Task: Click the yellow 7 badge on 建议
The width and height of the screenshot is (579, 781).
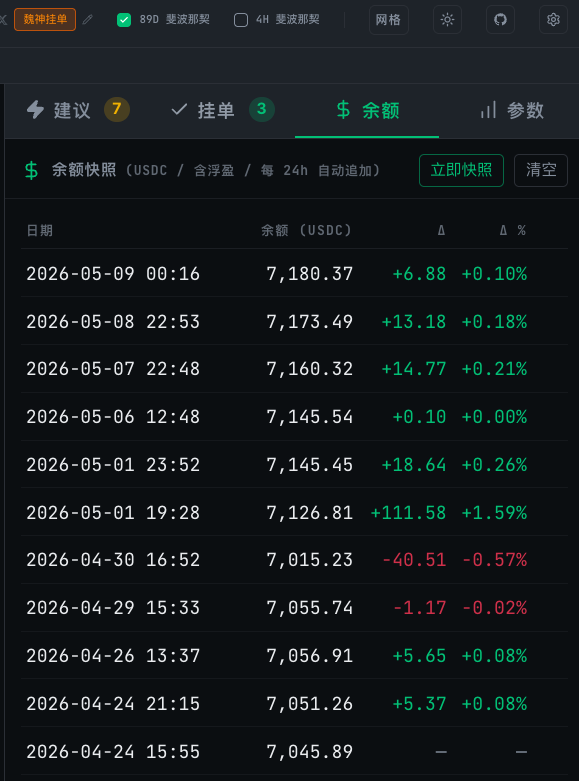Action: click(x=117, y=110)
